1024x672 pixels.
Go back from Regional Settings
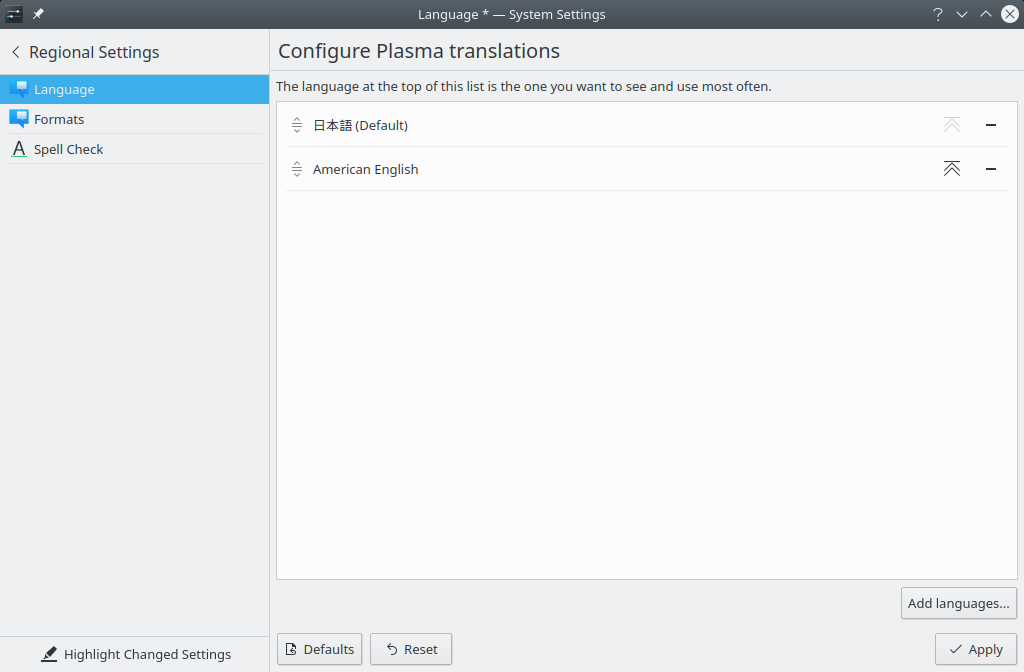(x=16, y=52)
